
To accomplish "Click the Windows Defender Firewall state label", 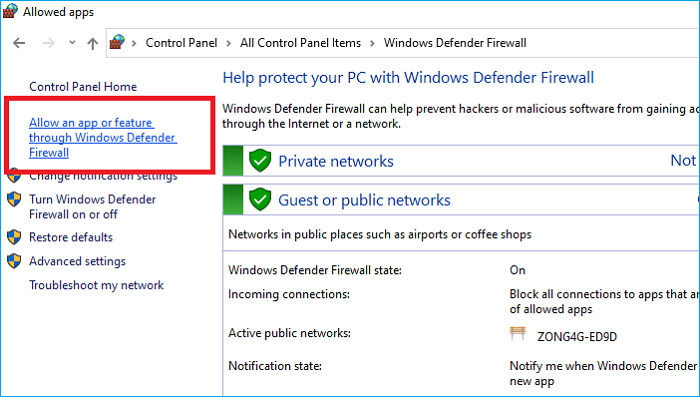I will click(315, 270).
